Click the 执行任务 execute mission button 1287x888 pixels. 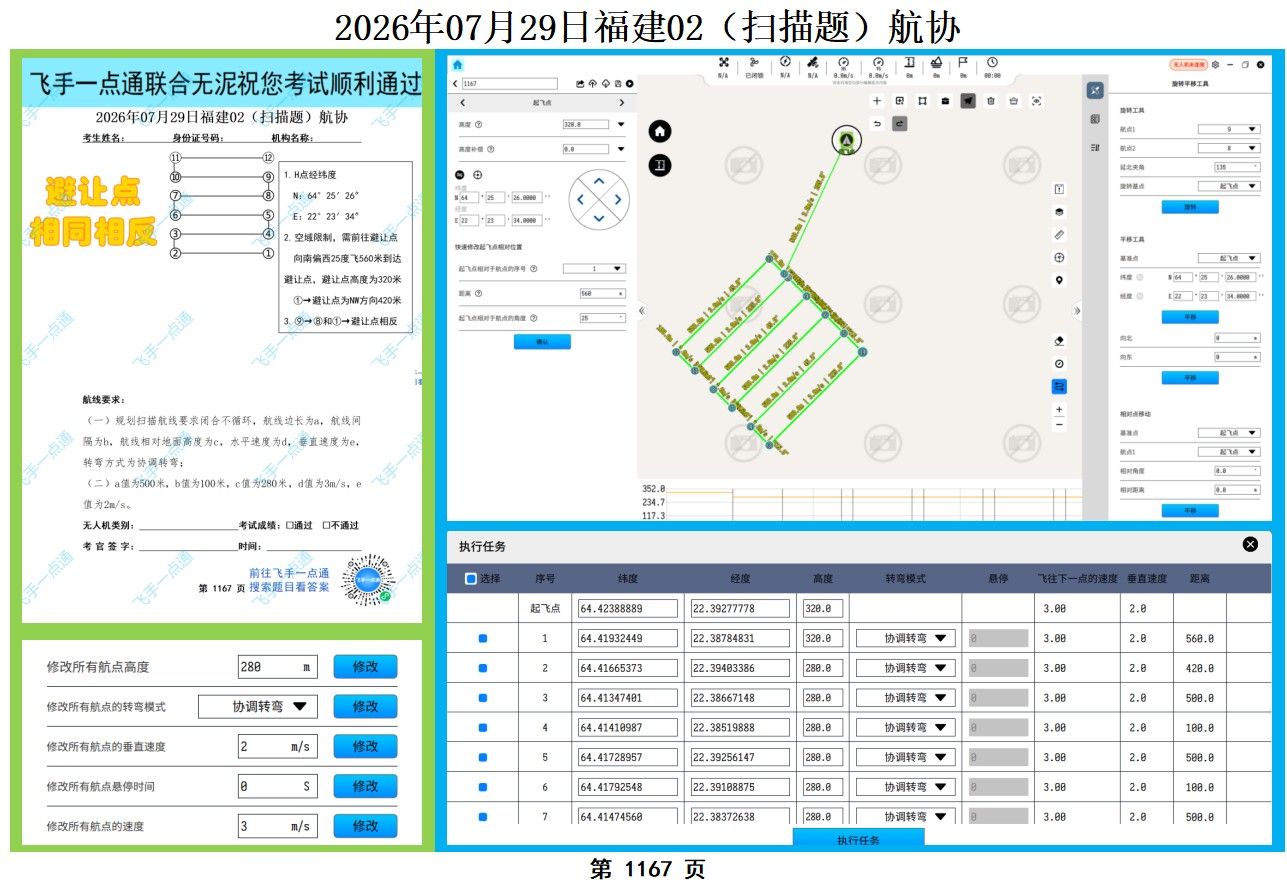click(858, 840)
